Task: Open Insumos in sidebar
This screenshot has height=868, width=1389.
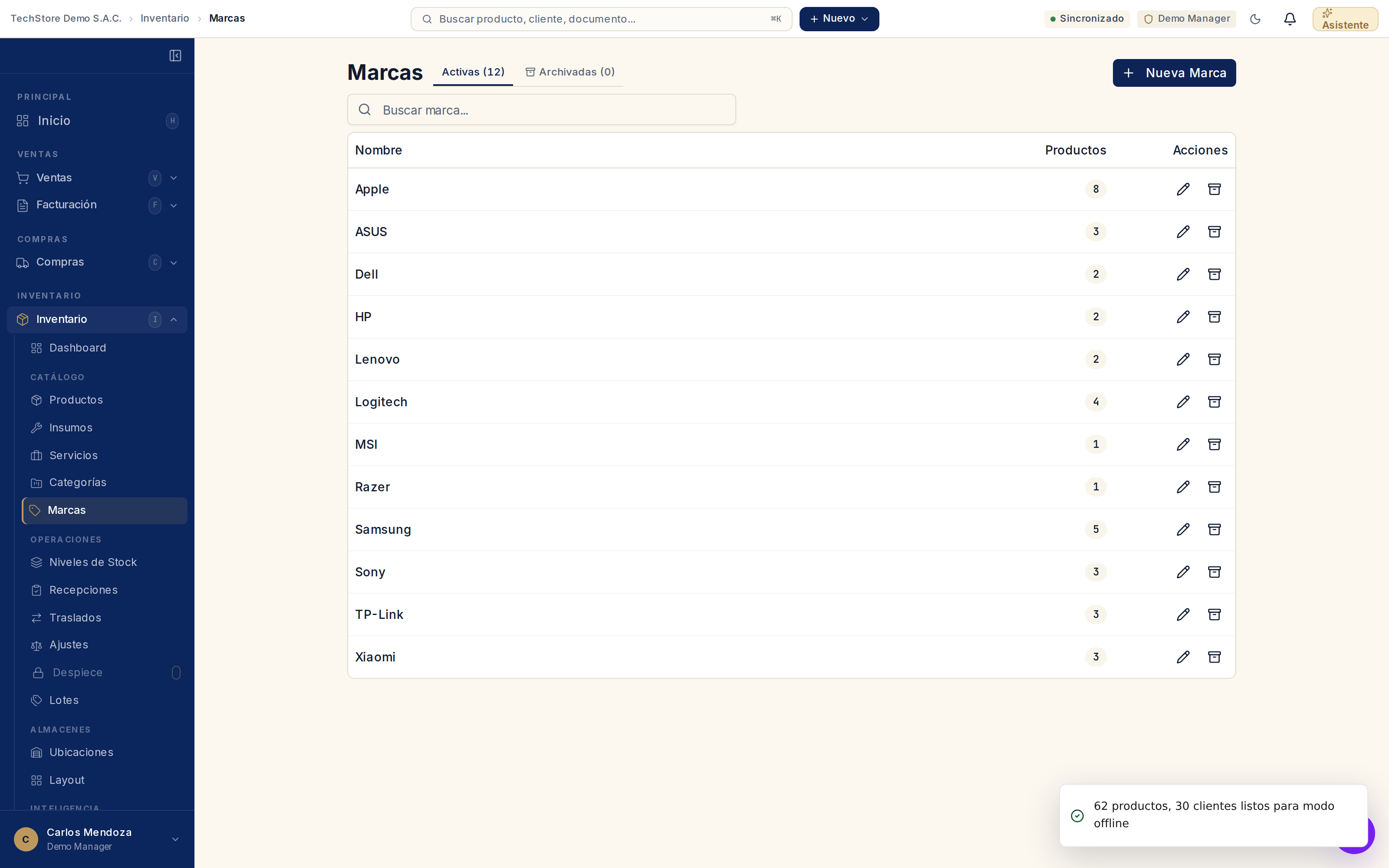Action: (x=104, y=427)
